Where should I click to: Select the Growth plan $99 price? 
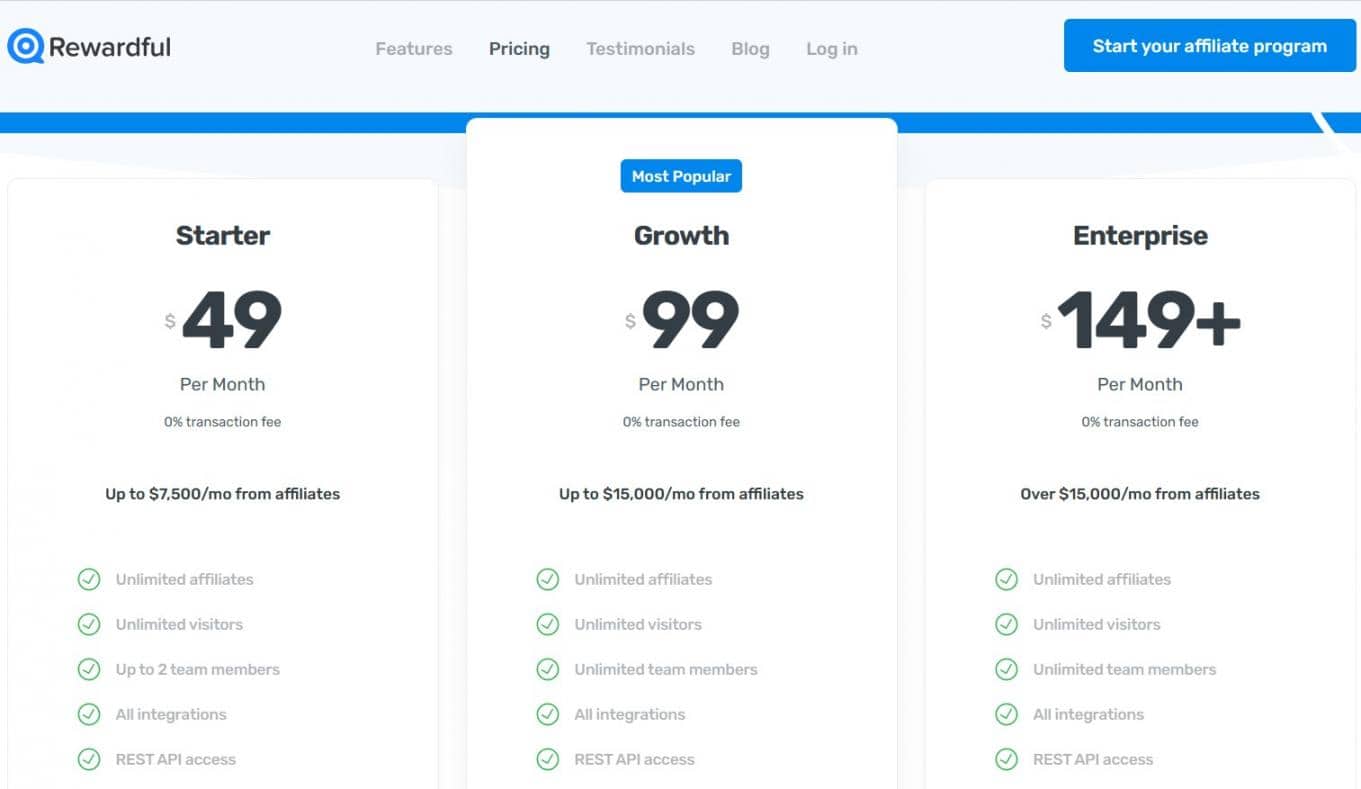pos(689,320)
